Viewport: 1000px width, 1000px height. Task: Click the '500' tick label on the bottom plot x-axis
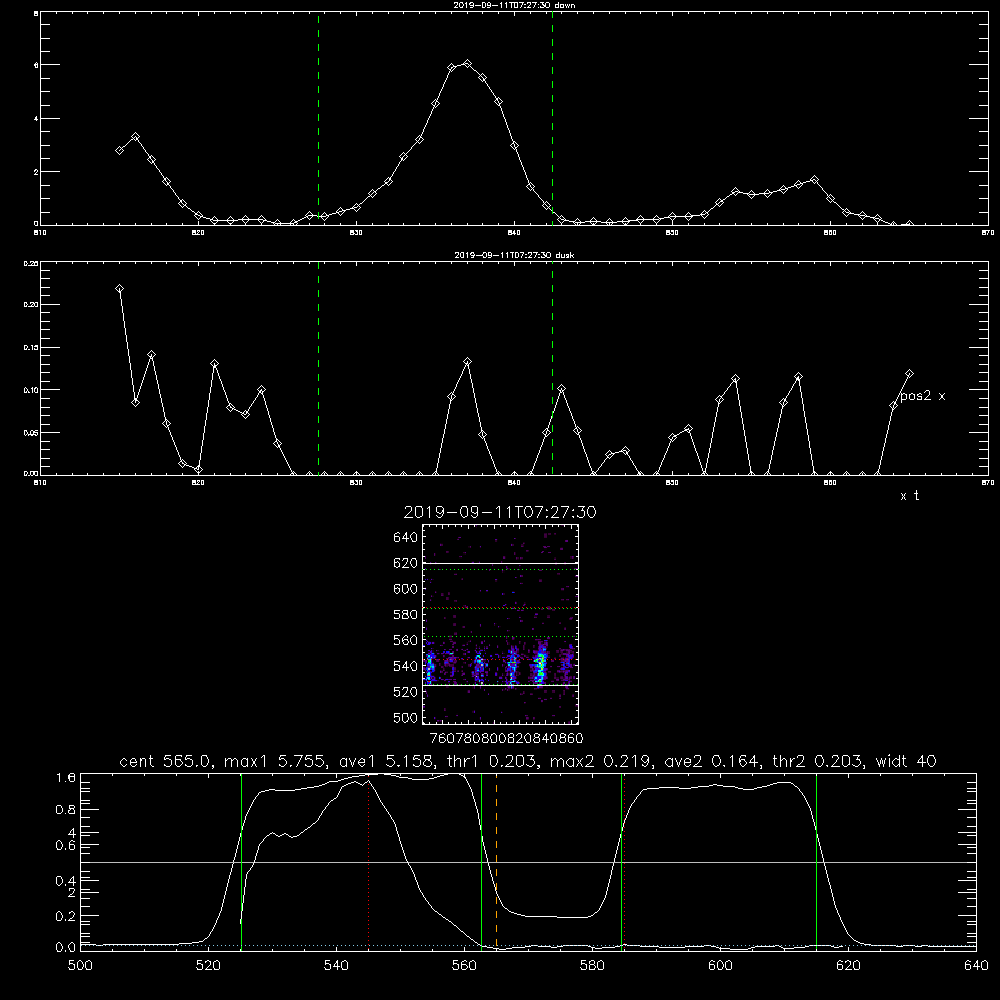tap(80, 966)
